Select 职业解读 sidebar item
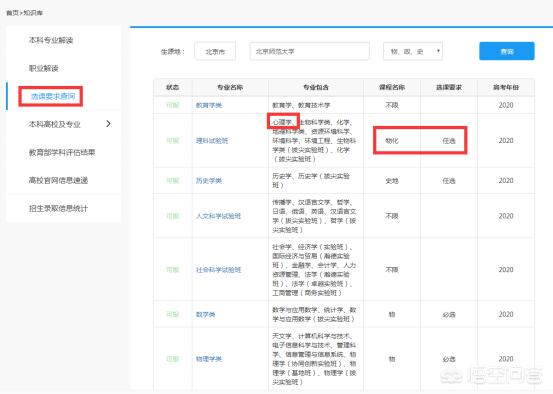Viewport: 553px width, 394px height. (x=43, y=68)
